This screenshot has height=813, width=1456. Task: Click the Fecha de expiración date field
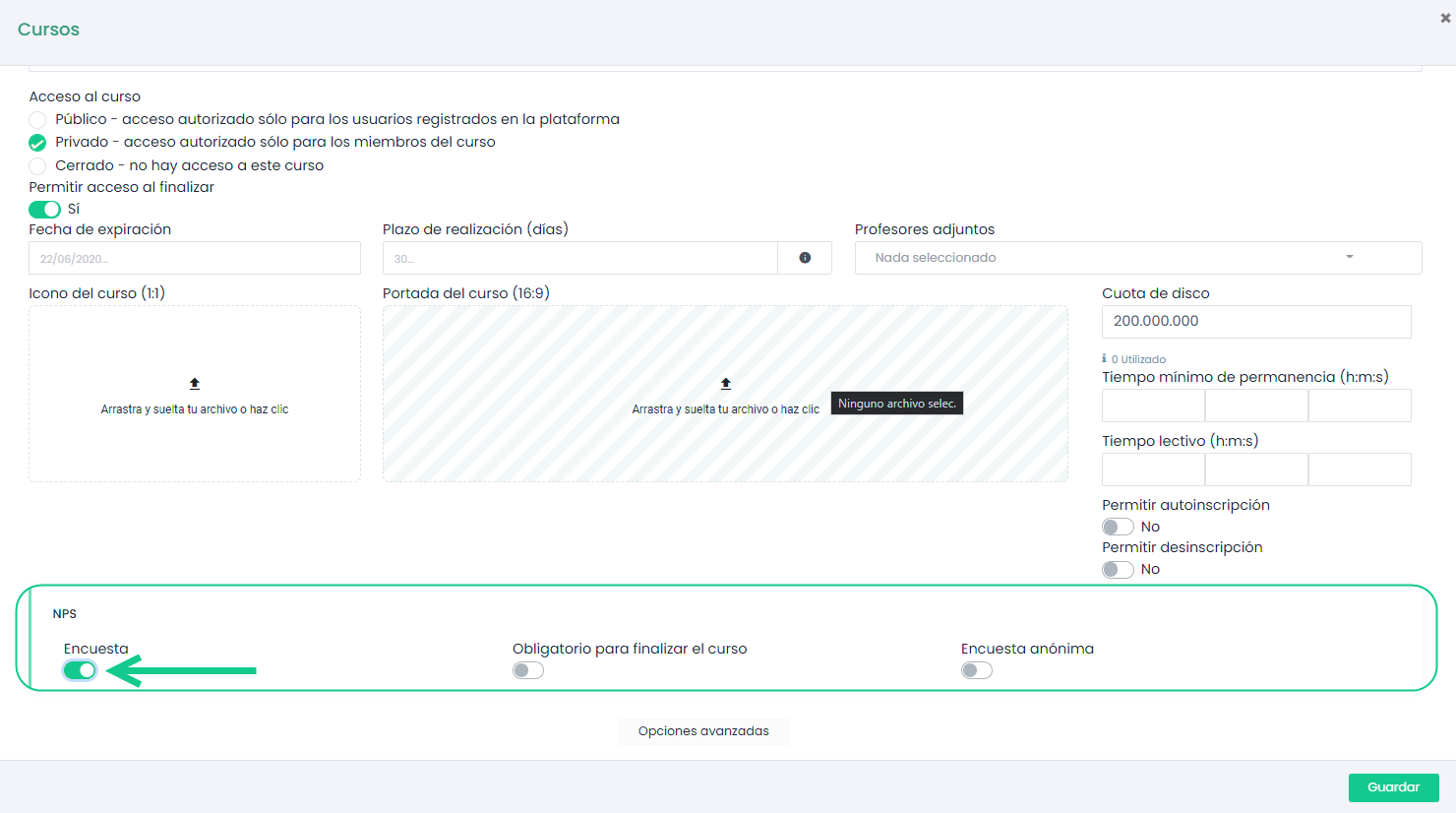[195, 258]
